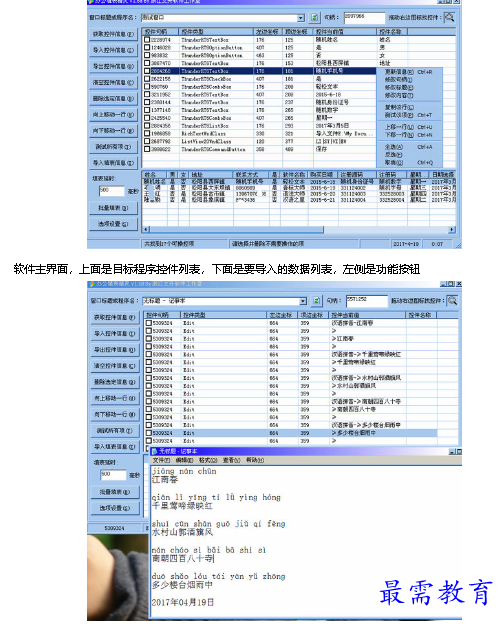Click 批量填表 button in upper window

[113, 208]
